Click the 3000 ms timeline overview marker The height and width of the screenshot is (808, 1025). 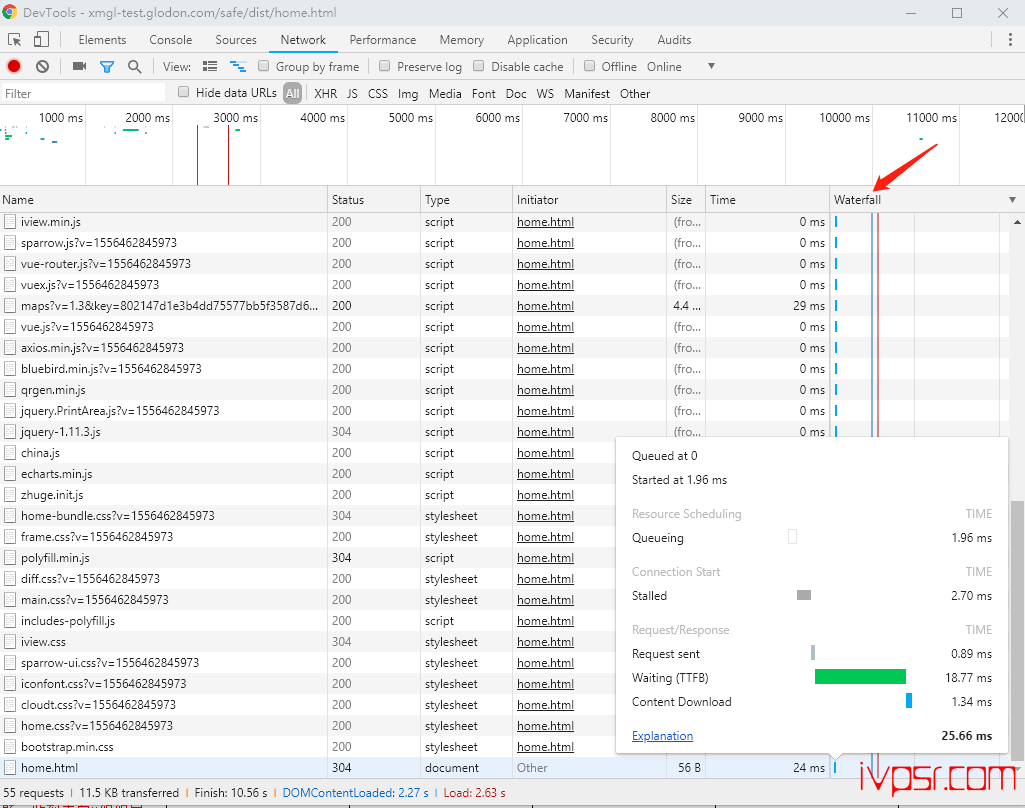[235, 118]
